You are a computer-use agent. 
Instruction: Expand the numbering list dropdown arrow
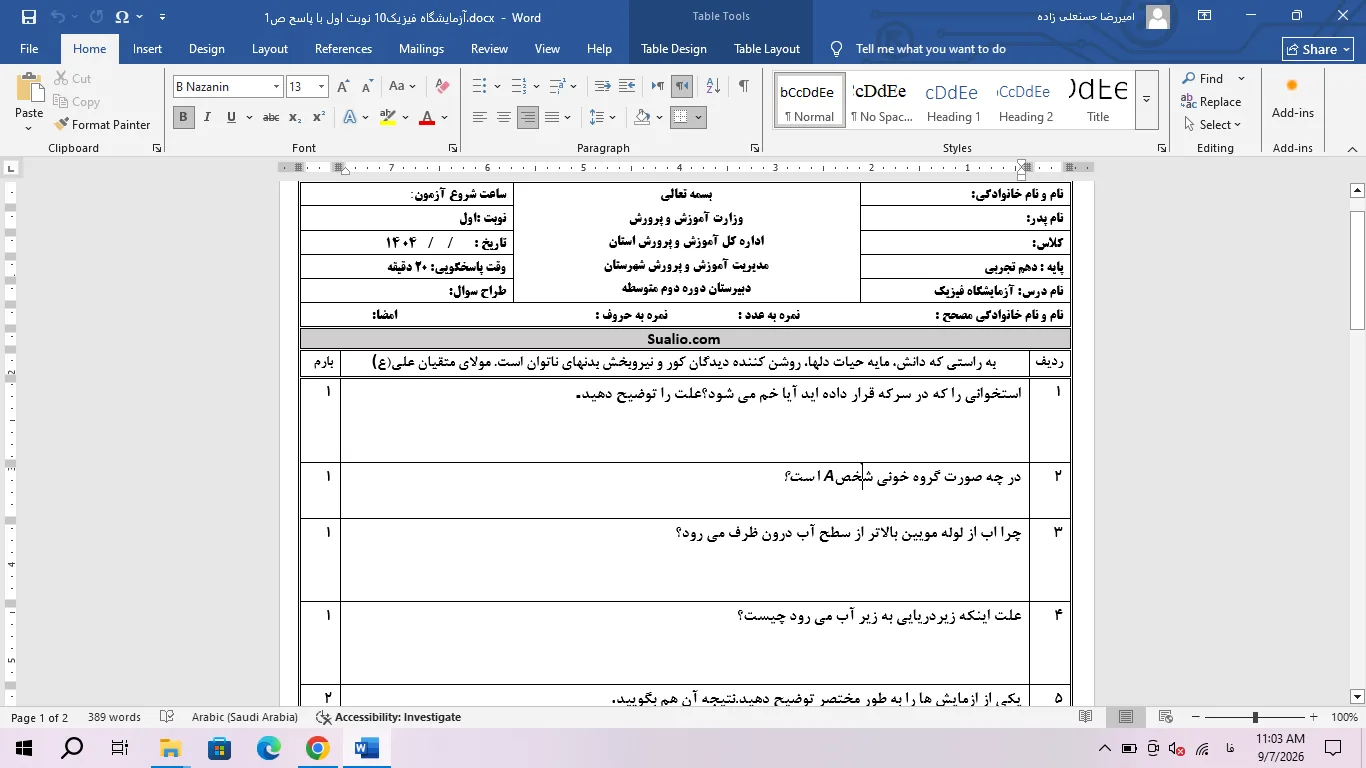(536, 87)
